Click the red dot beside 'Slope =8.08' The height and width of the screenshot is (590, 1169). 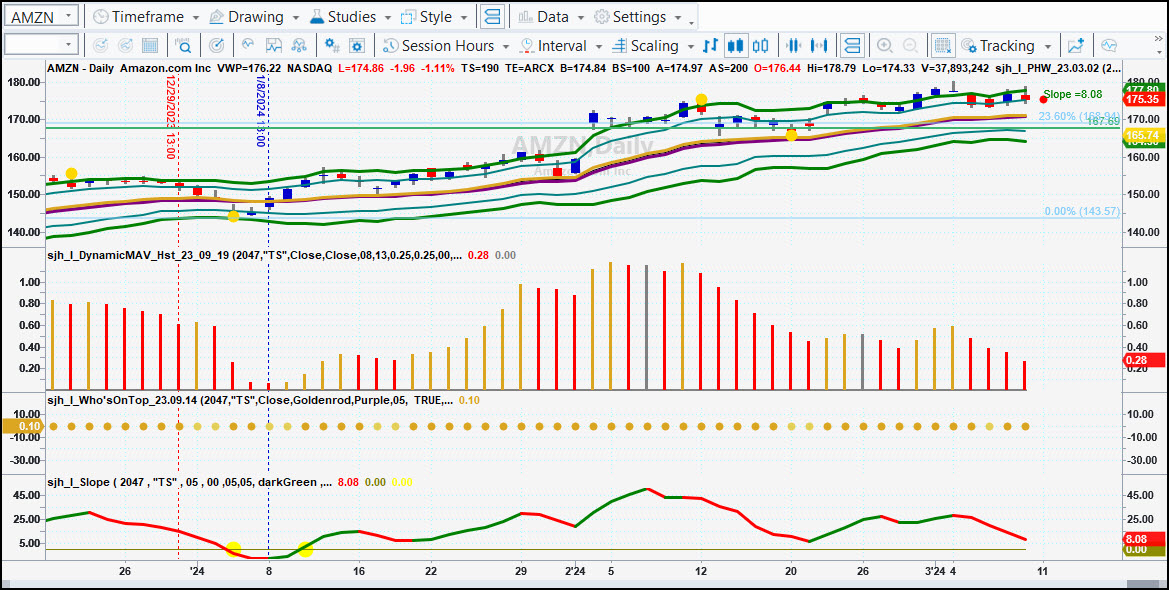[1043, 99]
